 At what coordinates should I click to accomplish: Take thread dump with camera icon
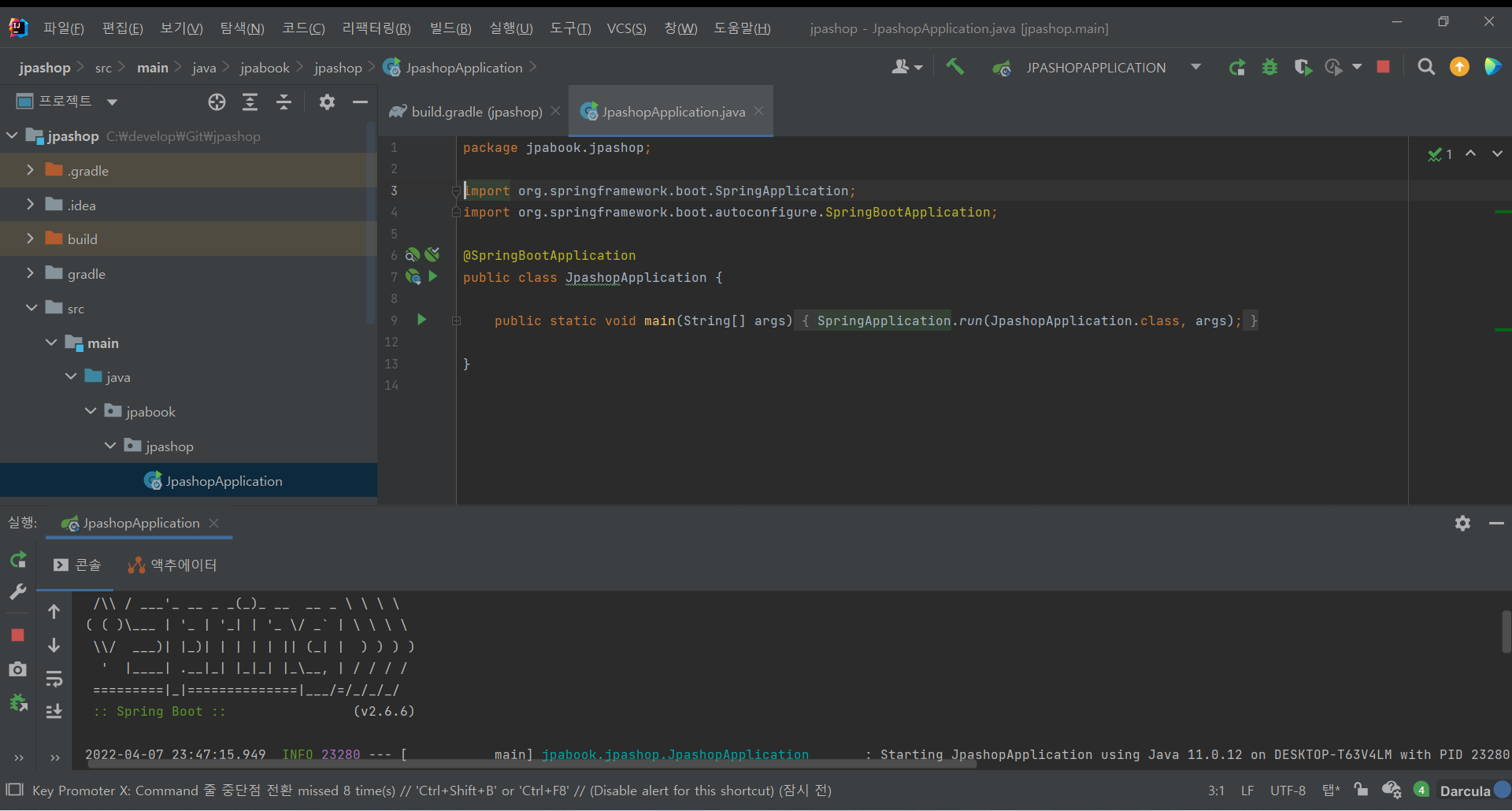(x=18, y=669)
